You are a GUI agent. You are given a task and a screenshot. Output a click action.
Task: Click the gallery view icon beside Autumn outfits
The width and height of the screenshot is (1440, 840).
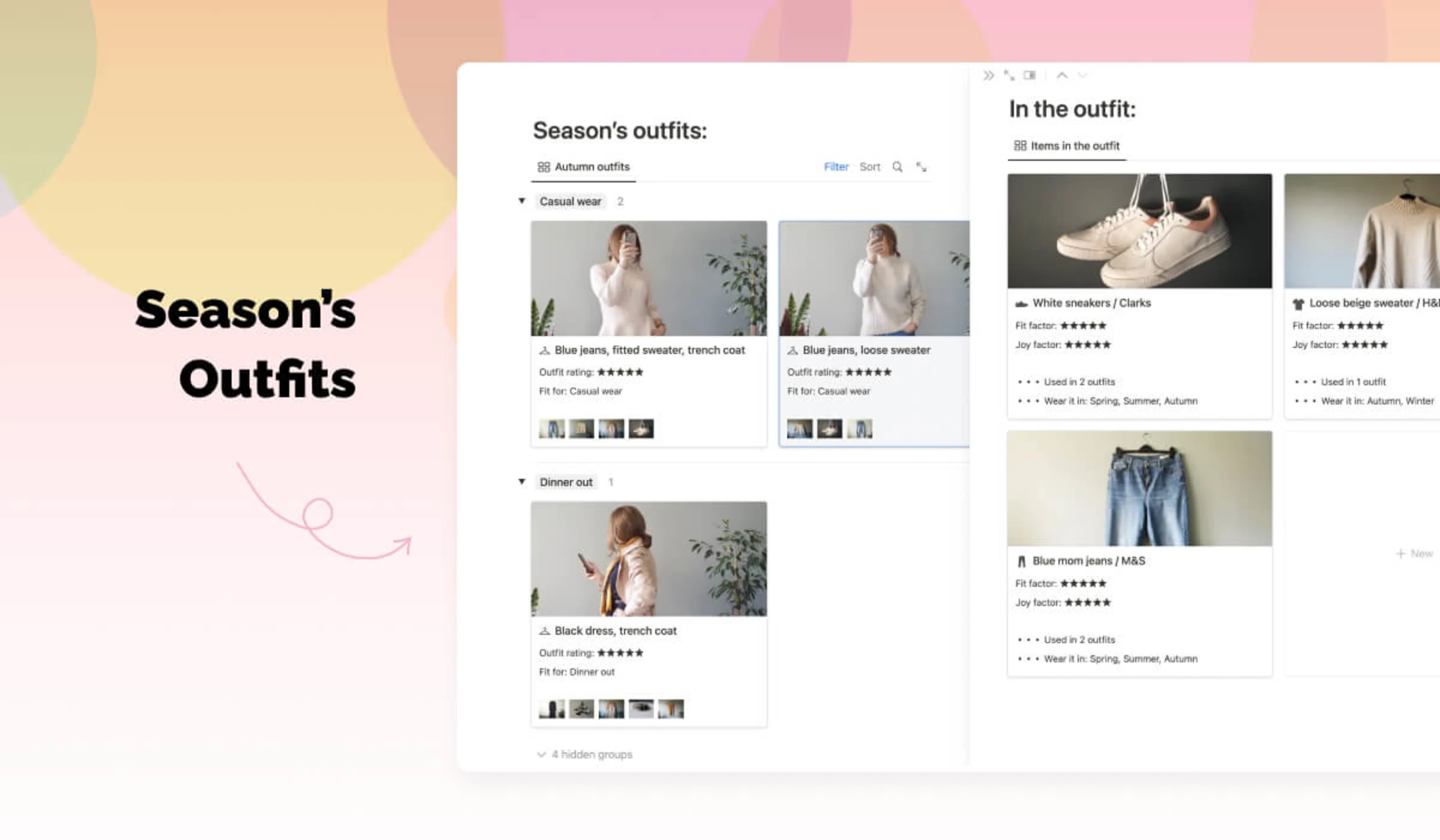[x=544, y=167]
